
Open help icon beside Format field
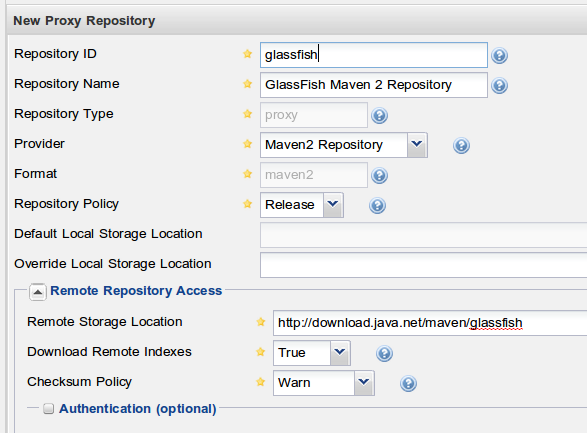[x=379, y=175]
